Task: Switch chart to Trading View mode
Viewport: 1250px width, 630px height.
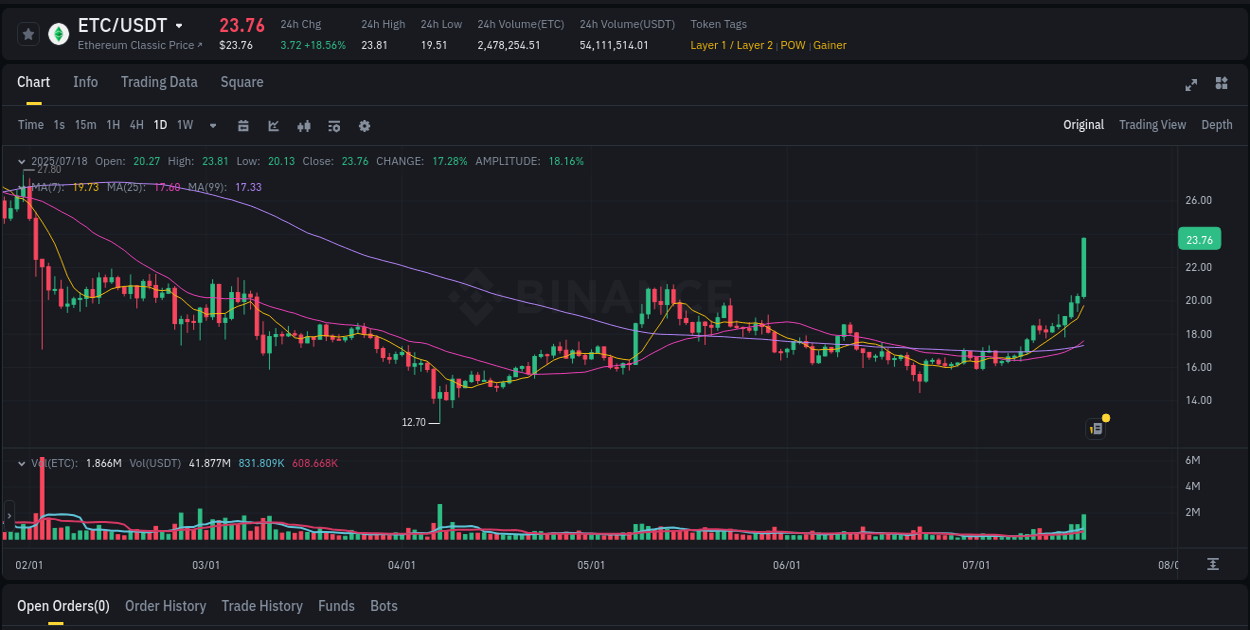Action: [x=1152, y=125]
